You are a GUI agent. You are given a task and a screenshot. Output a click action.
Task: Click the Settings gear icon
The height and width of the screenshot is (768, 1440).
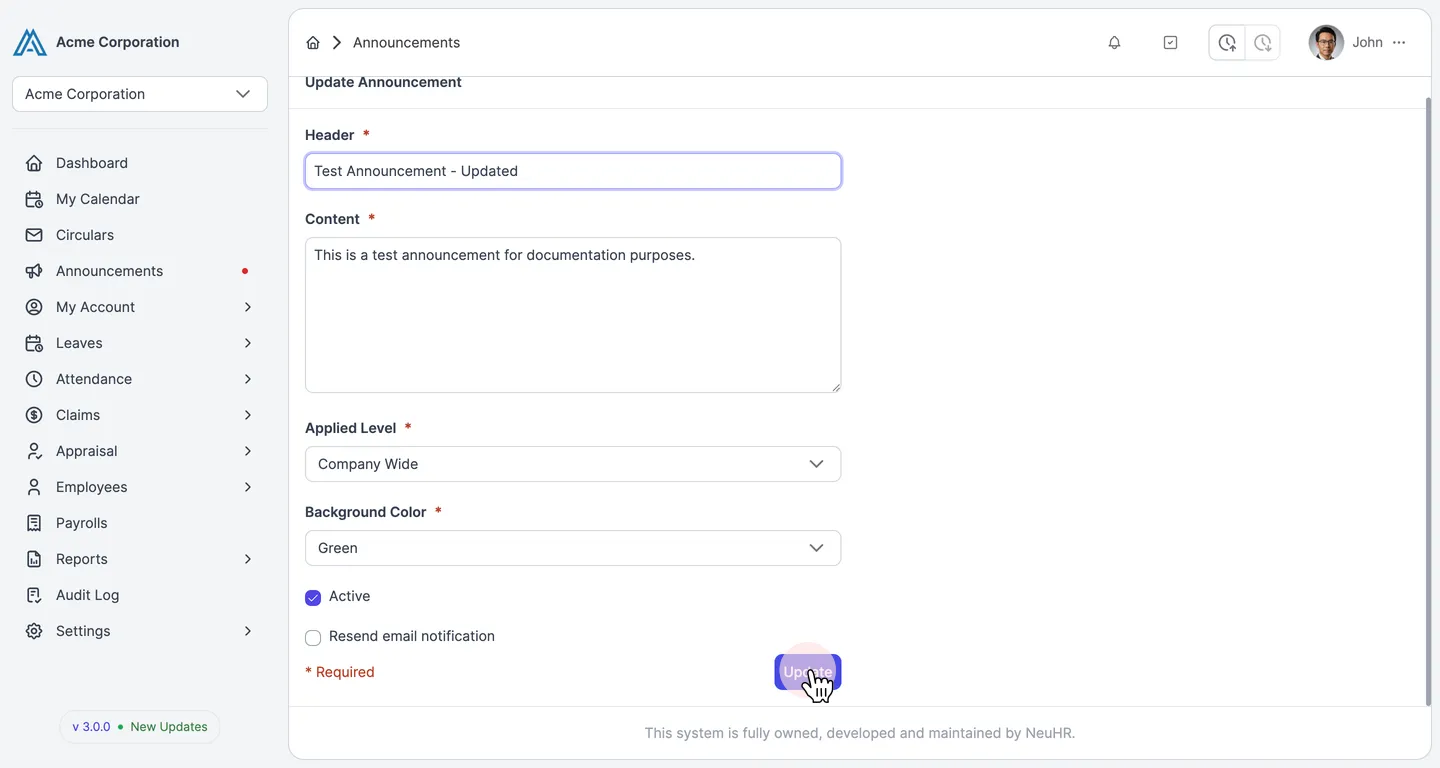34,631
